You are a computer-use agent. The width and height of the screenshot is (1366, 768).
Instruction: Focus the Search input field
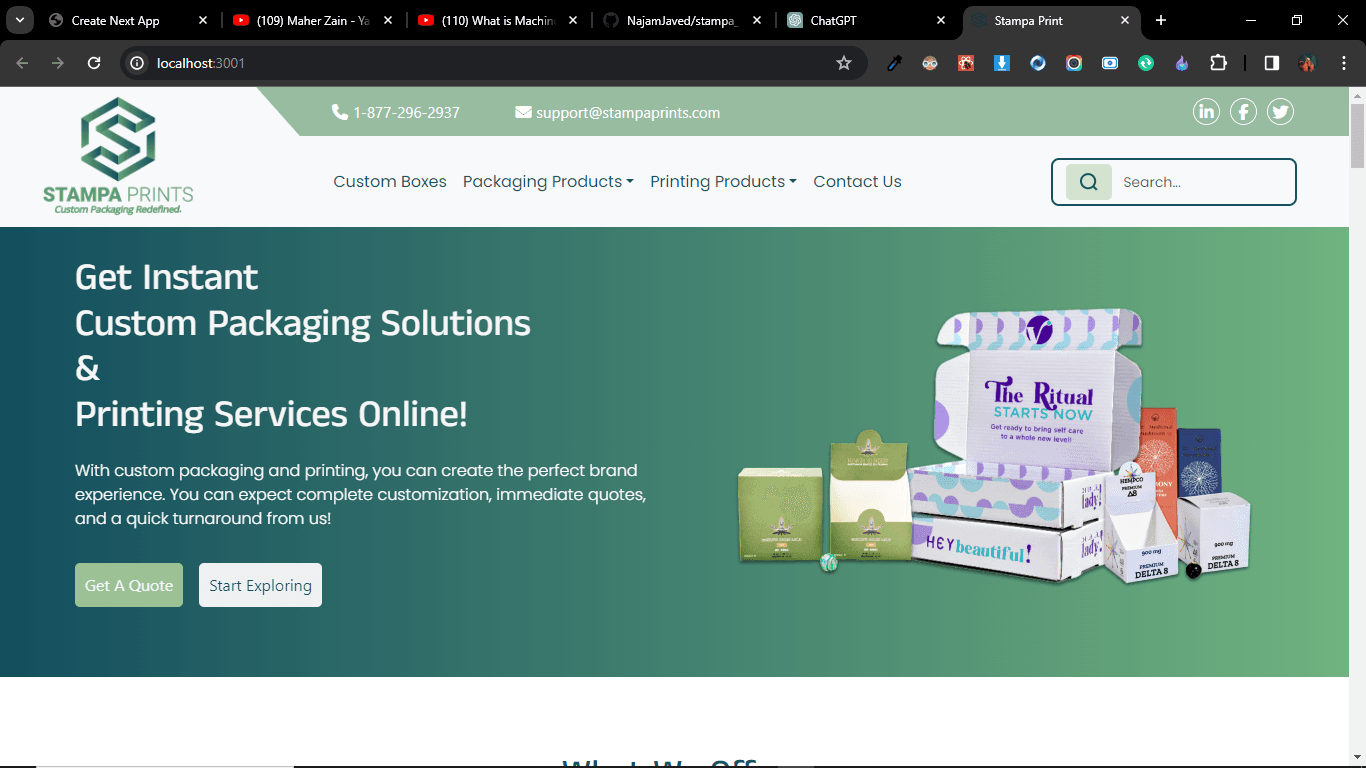pos(1200,182)
